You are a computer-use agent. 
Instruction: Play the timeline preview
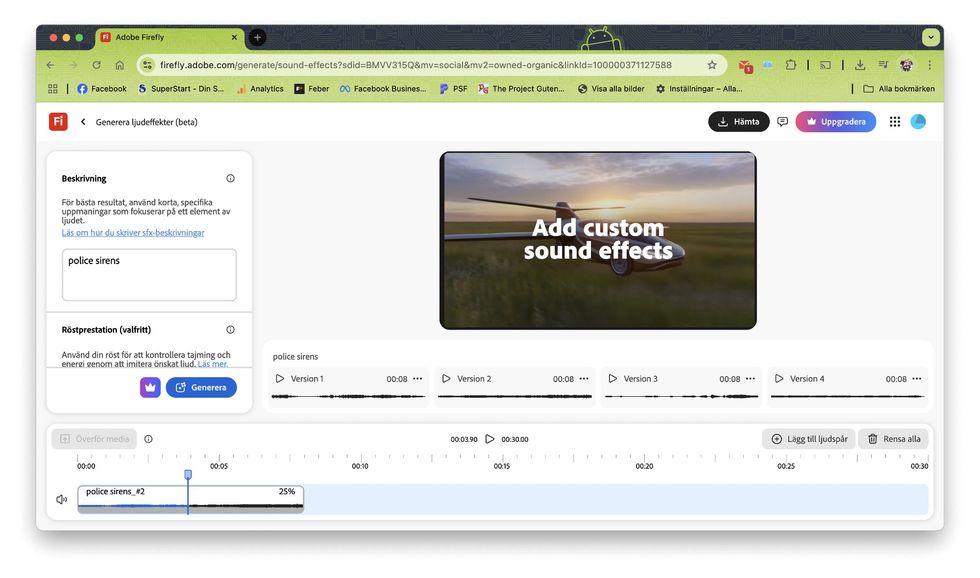click(x=489, y=438)
